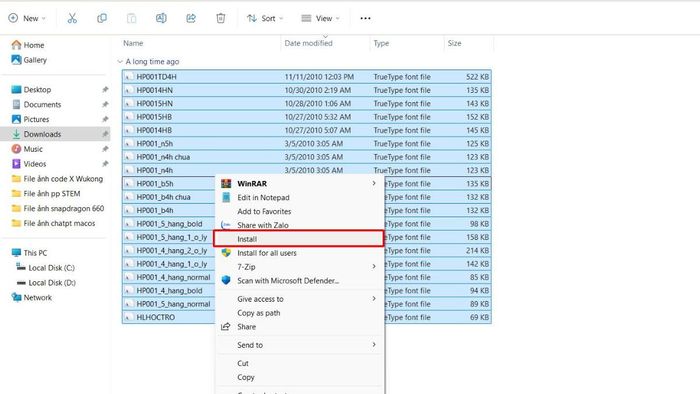Viewport: 700px width, 394px height.
Task: Open the See more (three dots) menu
Action: coord(365,18)
